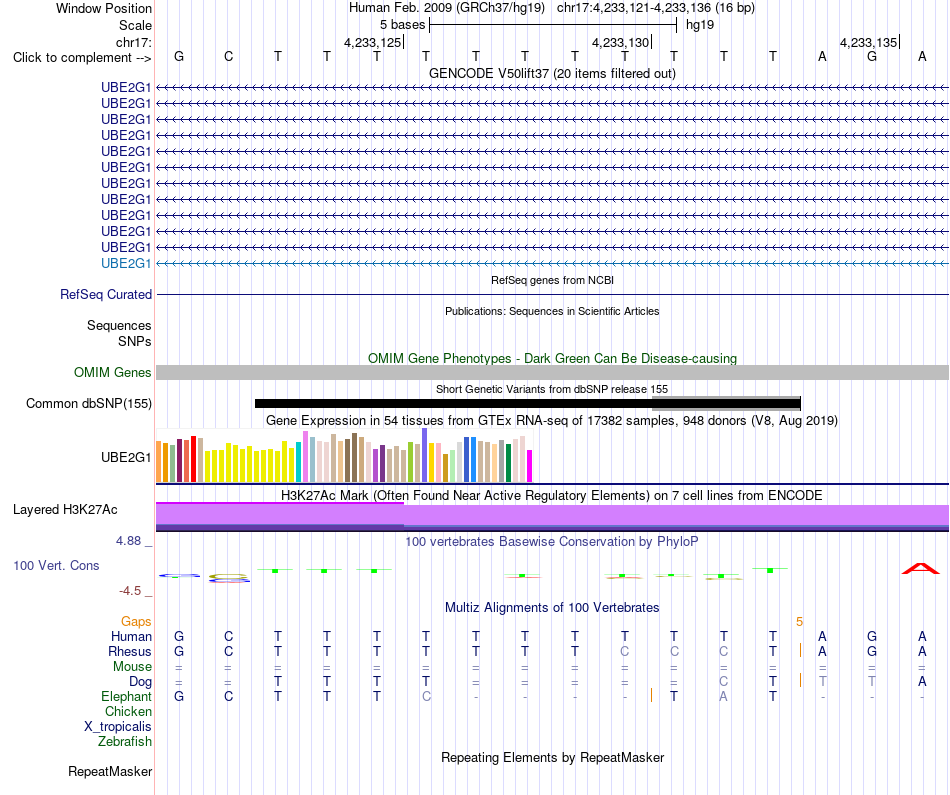The height and width of the screenshot is (795, 950).
Task: Click 'Human Feb. 2009 (GRCh37/hg19)' assembly text
Action: pos(447,8)
